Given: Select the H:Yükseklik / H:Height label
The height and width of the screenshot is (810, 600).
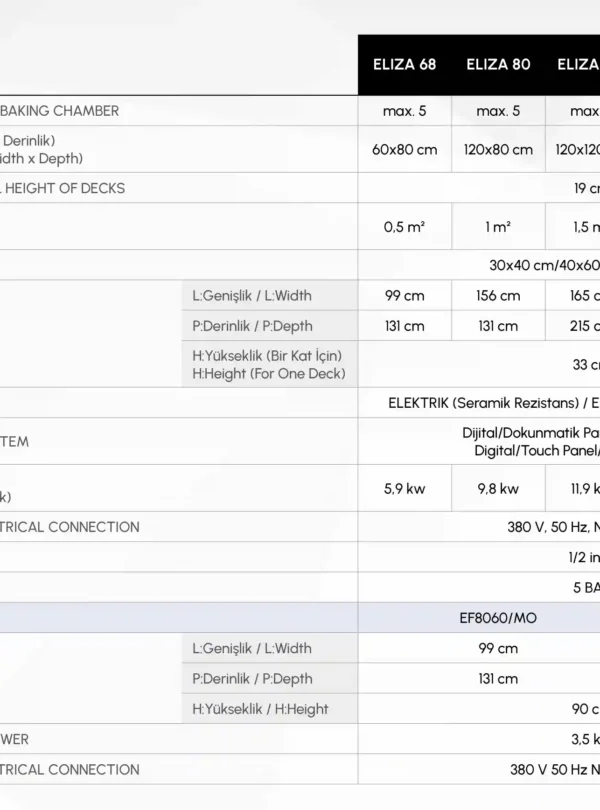Looking at the screenshot, I should click(x=260, y=709).
